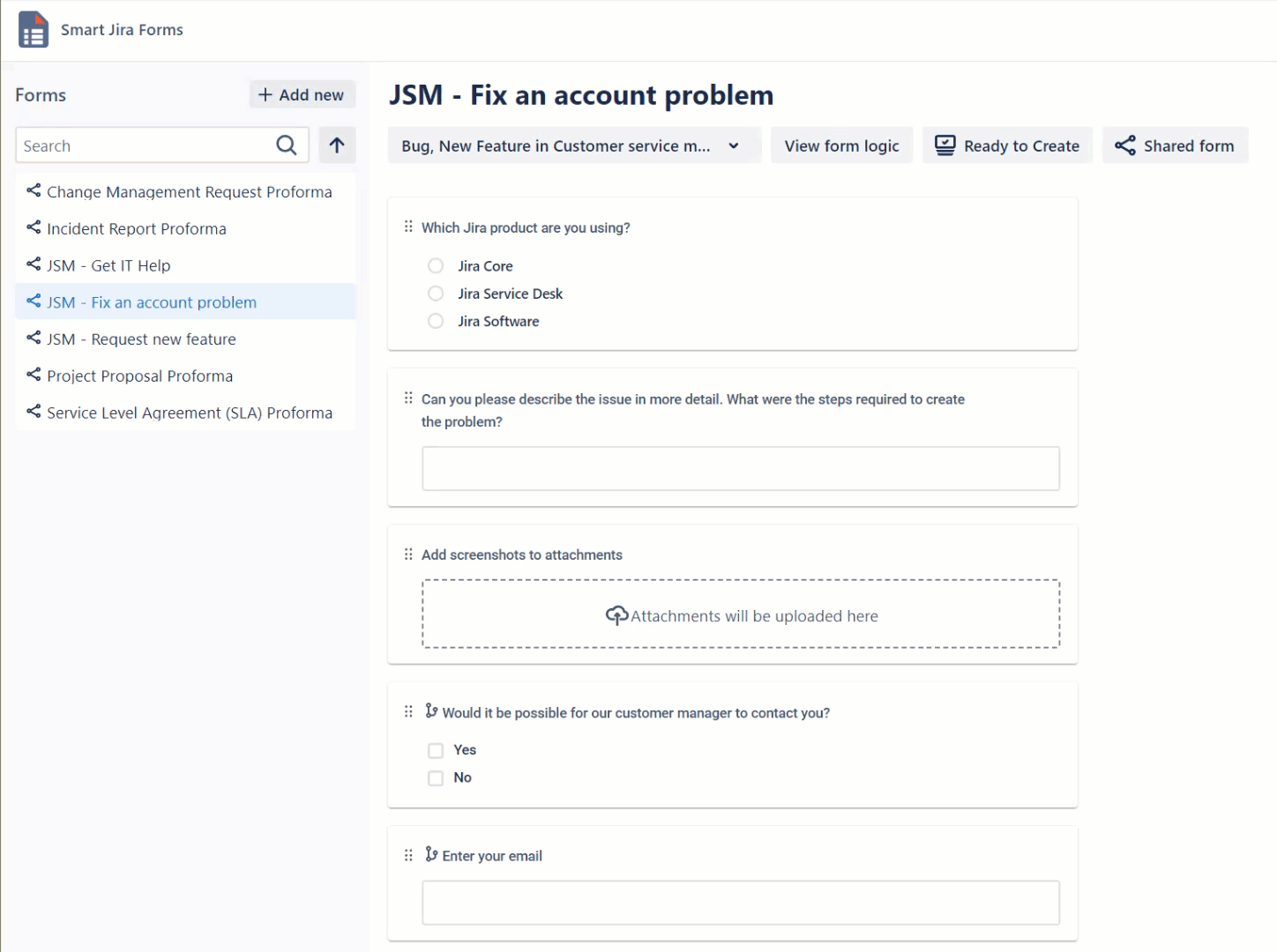The height and width of the screenshot is (952, 1277).
Task: Click drag handle of describe issue question
Action: (x=408, y=398)
